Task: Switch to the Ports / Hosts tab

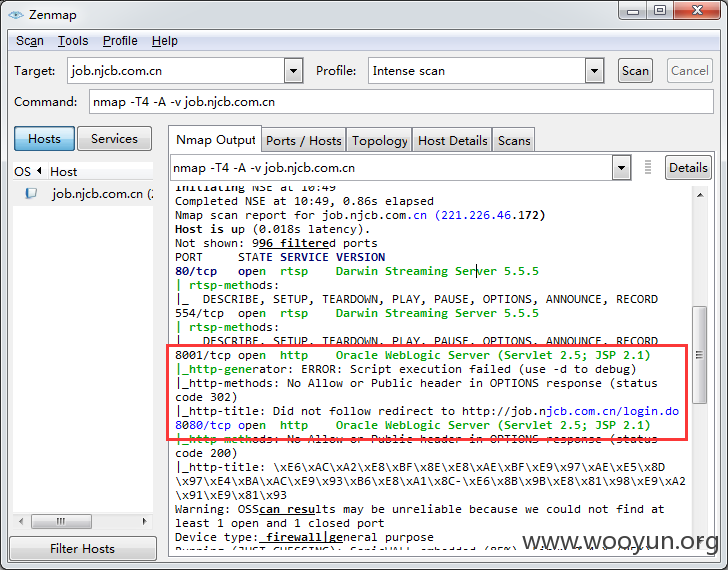Action: pyautogui.click(x=304, y=141)
